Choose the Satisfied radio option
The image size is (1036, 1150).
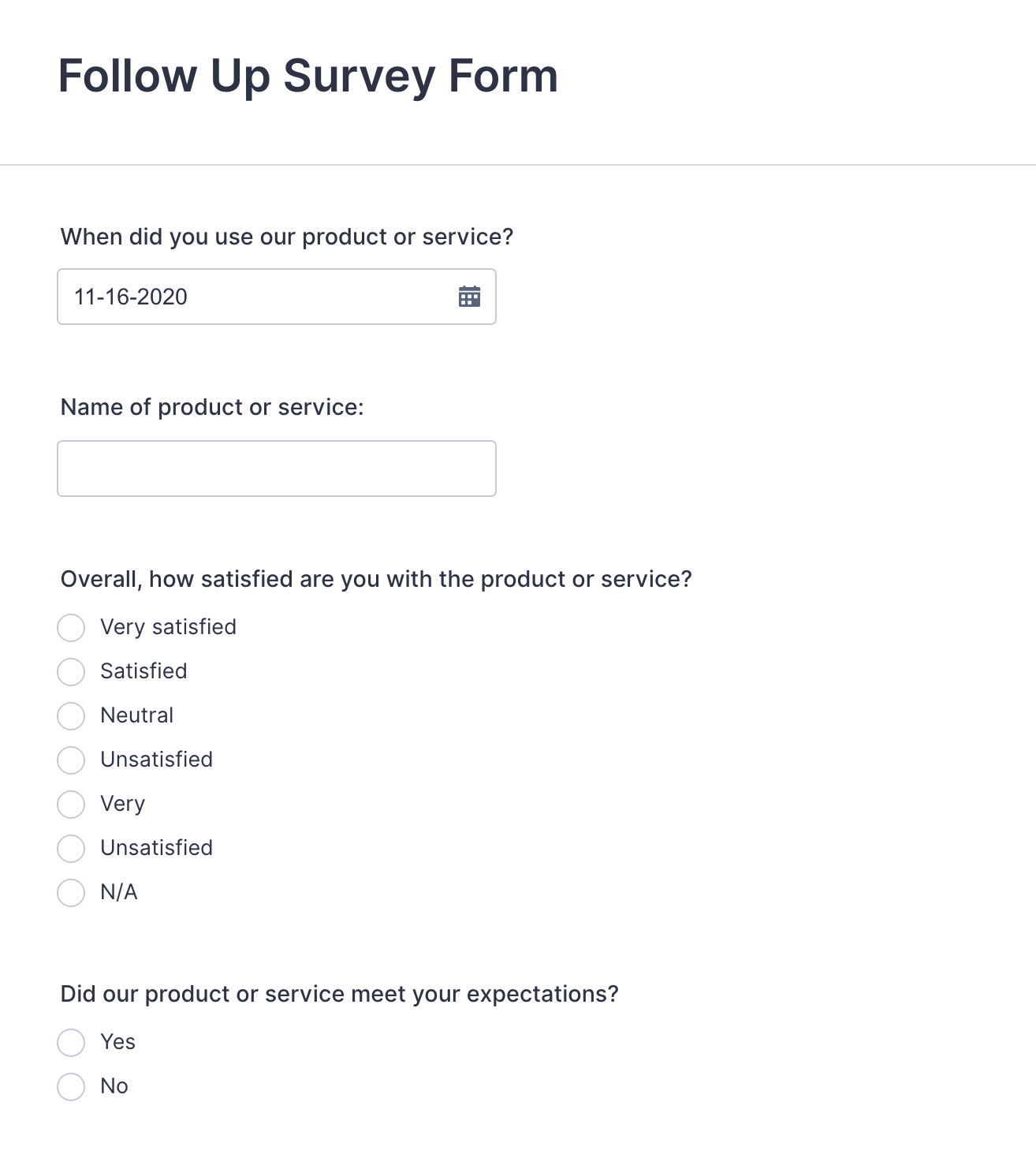(71, 672)
